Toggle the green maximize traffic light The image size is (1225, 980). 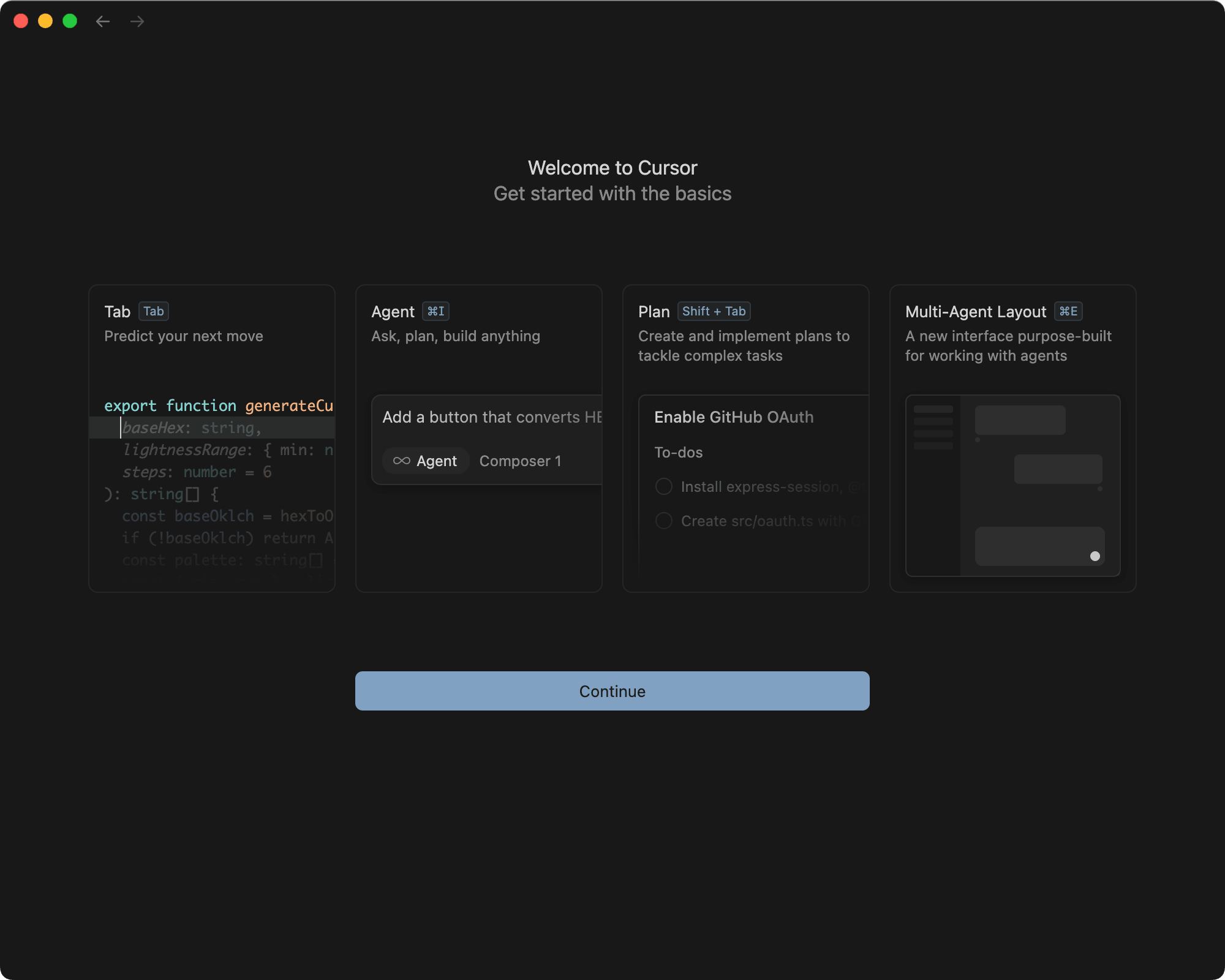pyautogui.click(x=70, y=21)
